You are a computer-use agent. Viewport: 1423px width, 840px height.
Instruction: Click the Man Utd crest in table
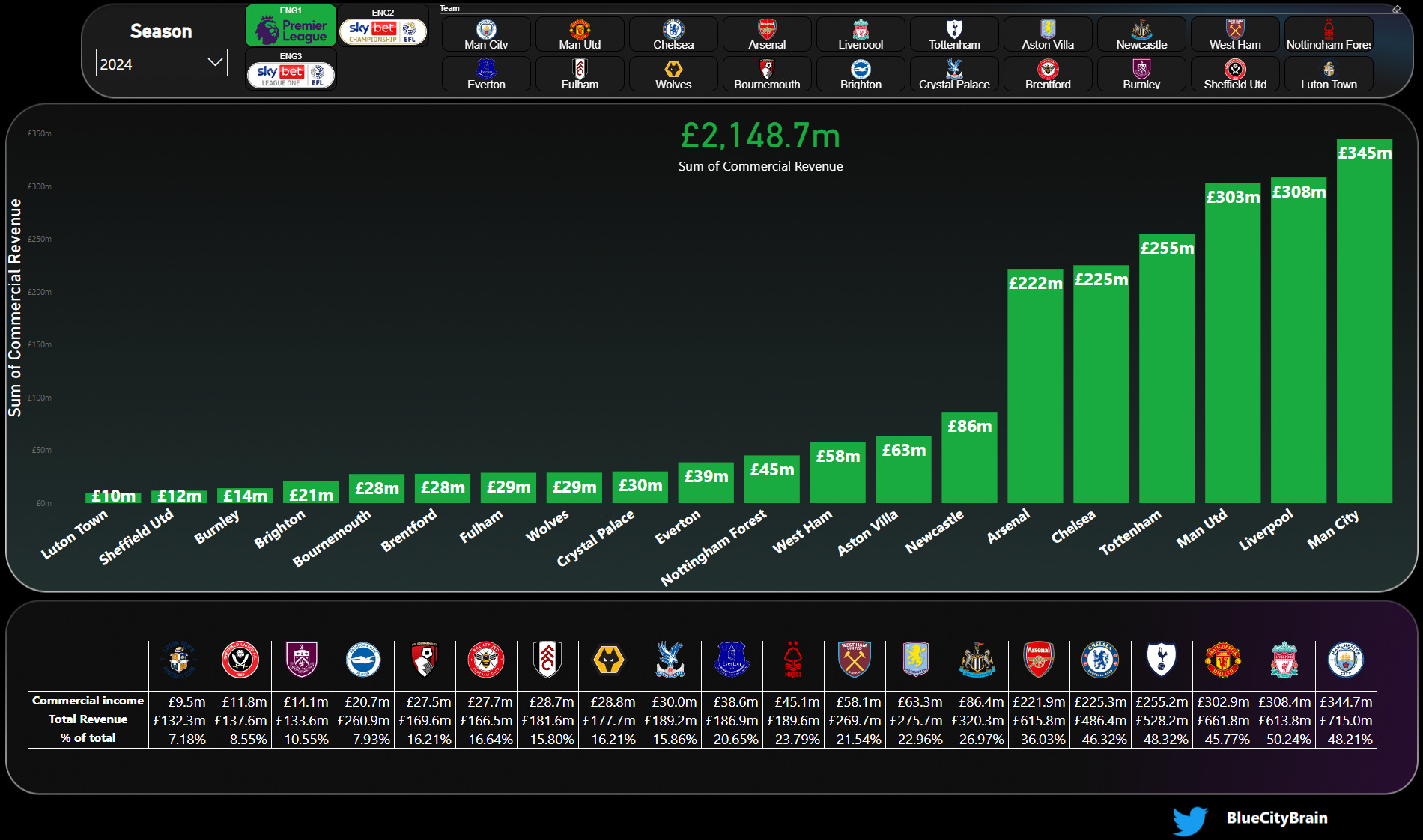1223,660
